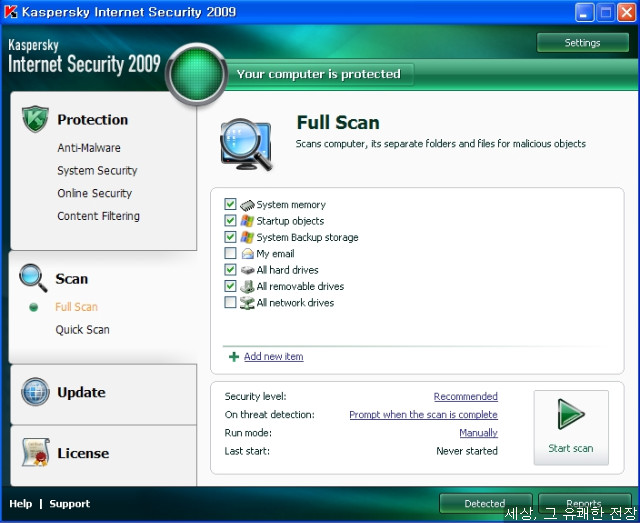
Task: Select Anti-Malware under Protection
Action: (x=89, y=148)
